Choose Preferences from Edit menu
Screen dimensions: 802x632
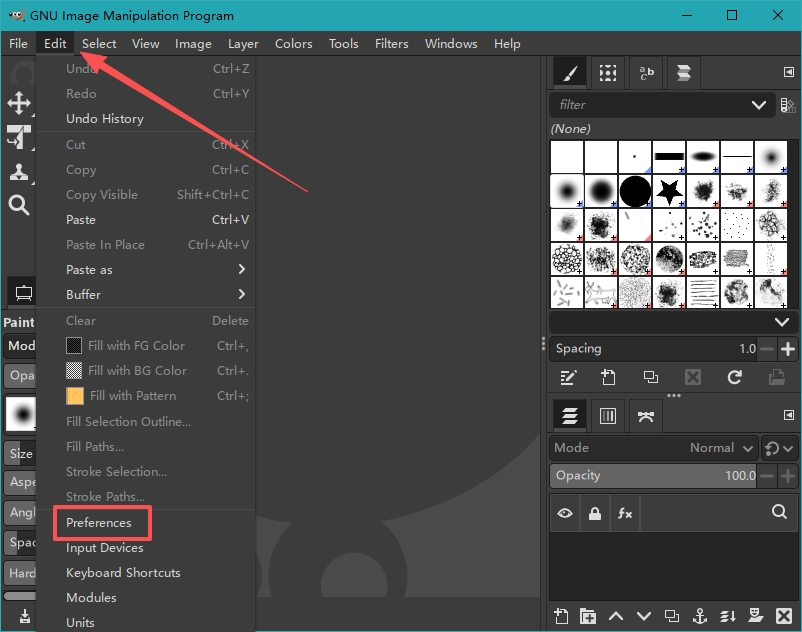(99, 523)
